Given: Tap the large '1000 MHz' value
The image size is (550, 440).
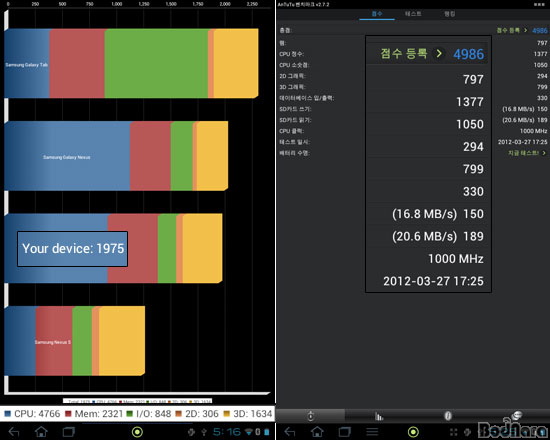Looking at the screenshot, I should point(456,259).
